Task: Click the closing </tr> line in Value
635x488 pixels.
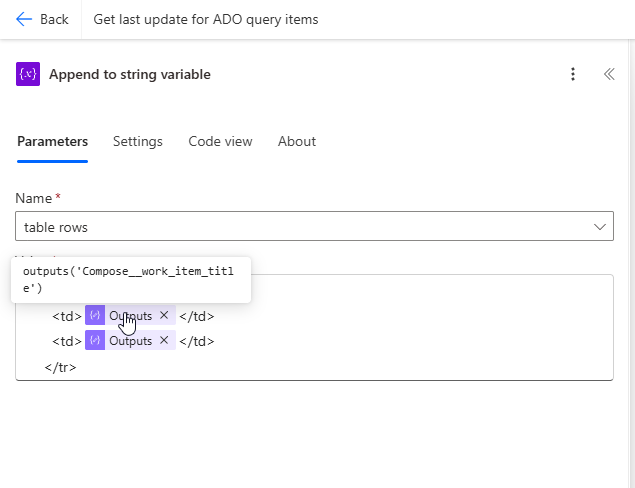Action: [60, 367]
